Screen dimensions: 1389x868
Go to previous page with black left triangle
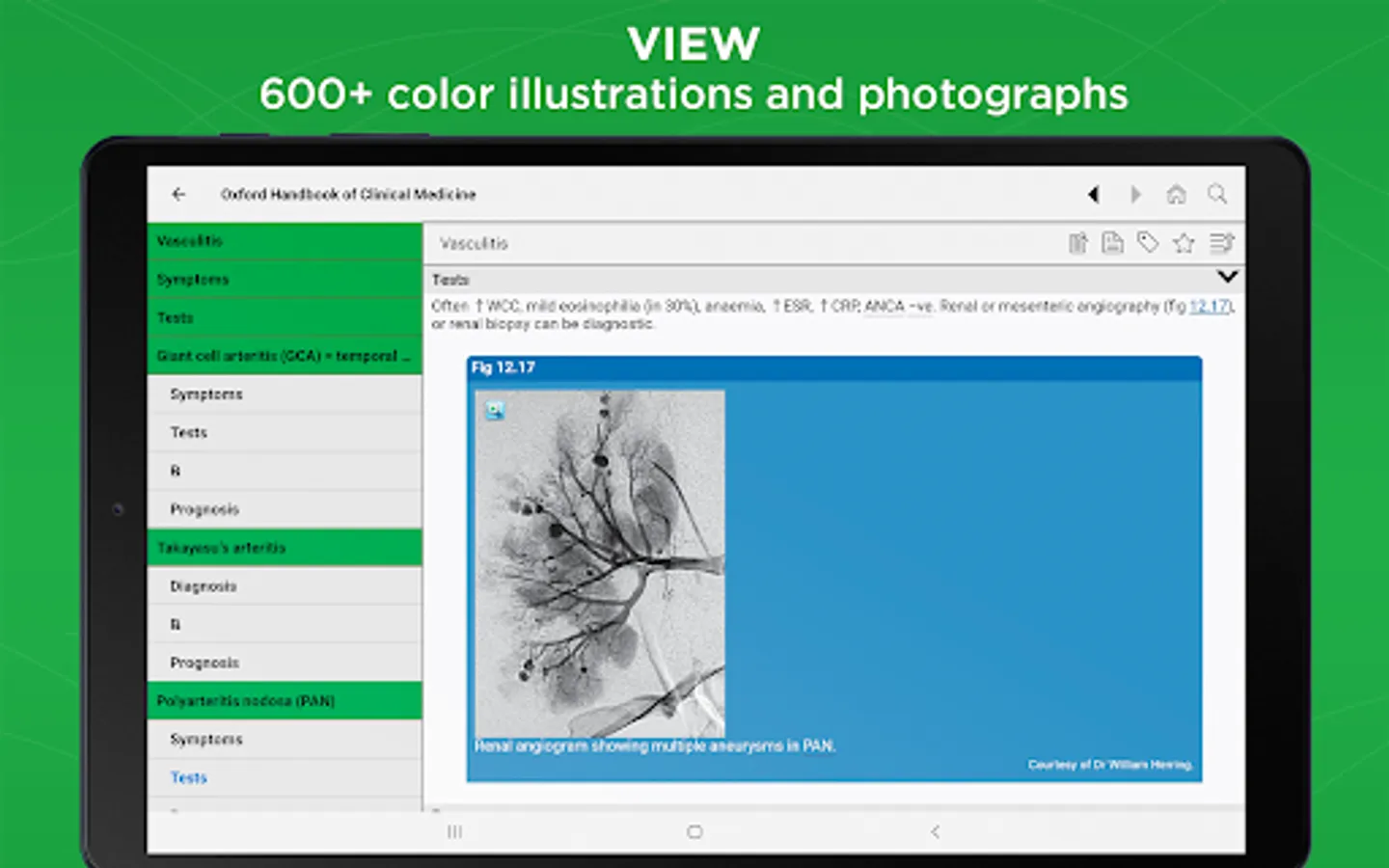point(1093,194)
